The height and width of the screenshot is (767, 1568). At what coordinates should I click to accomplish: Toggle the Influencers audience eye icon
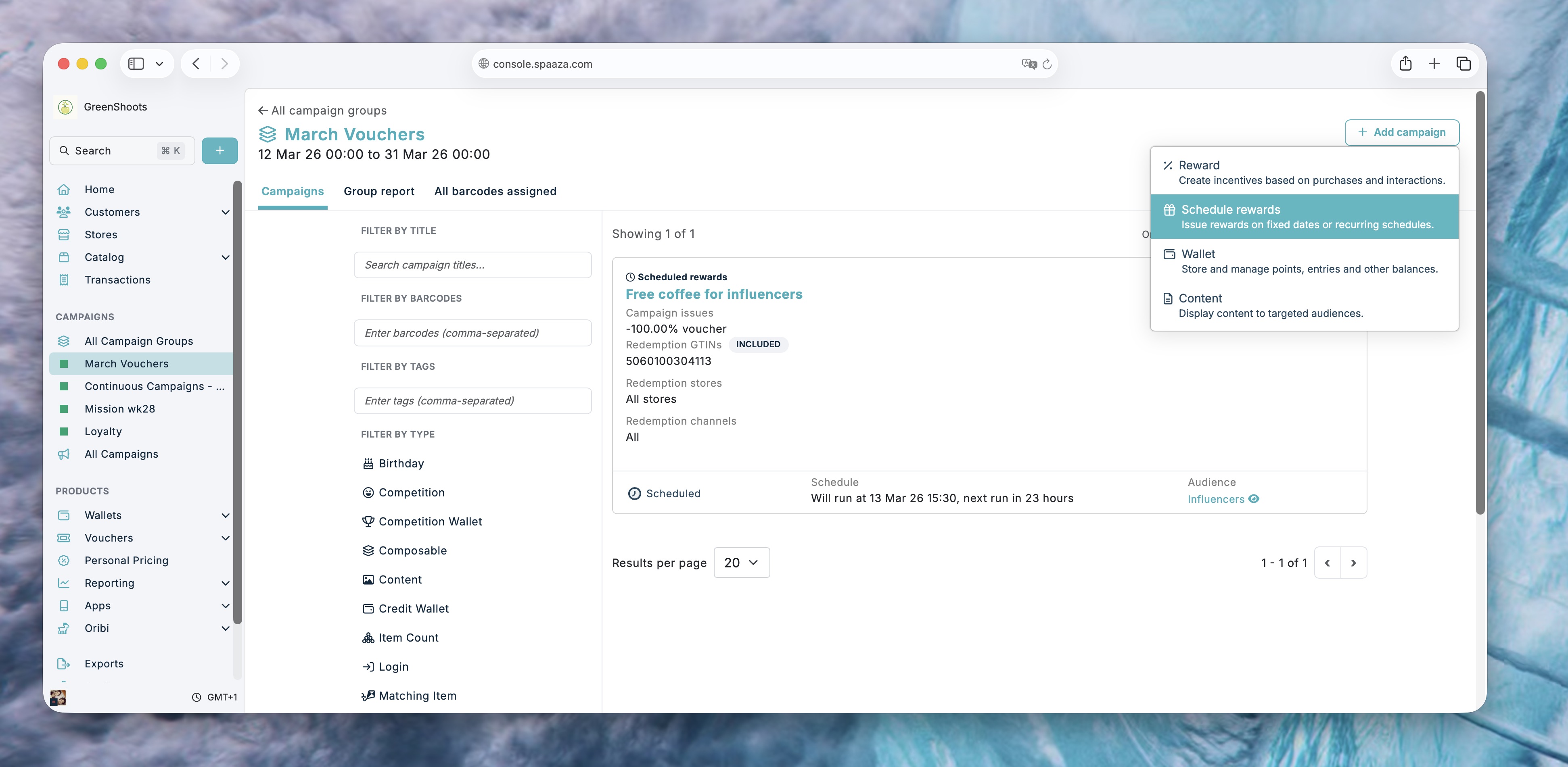(1253, 499)
